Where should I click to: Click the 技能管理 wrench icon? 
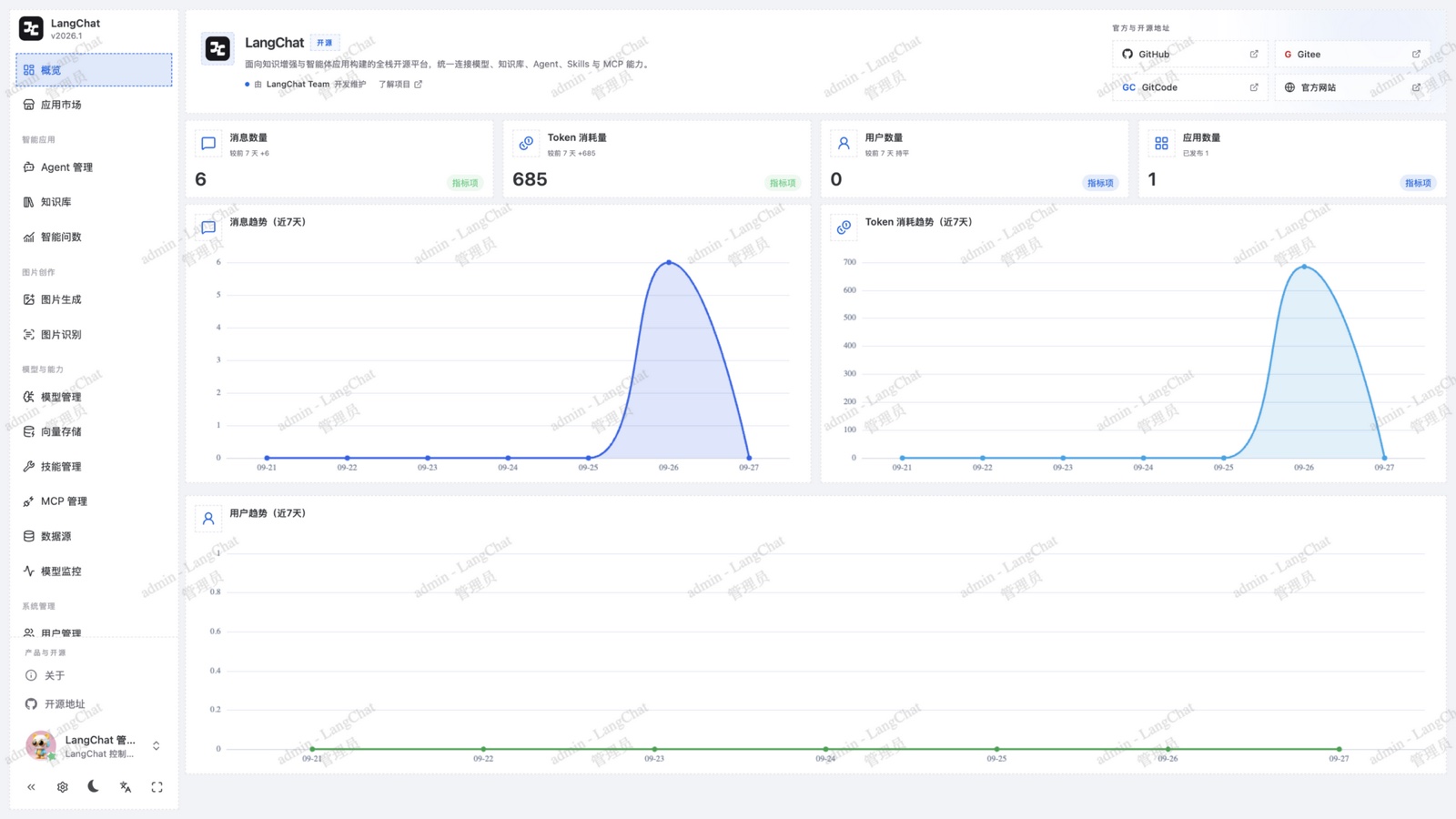click(x=29, y=467)
